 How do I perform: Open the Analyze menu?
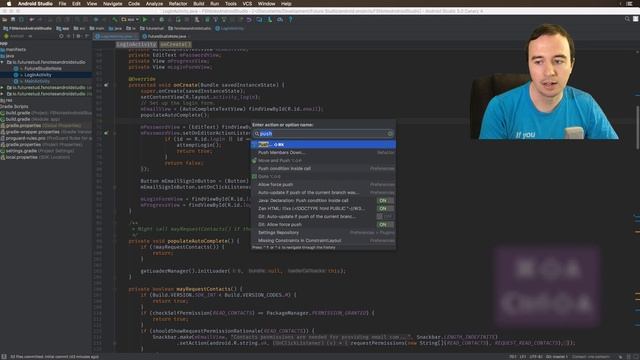tap(154, 4)
